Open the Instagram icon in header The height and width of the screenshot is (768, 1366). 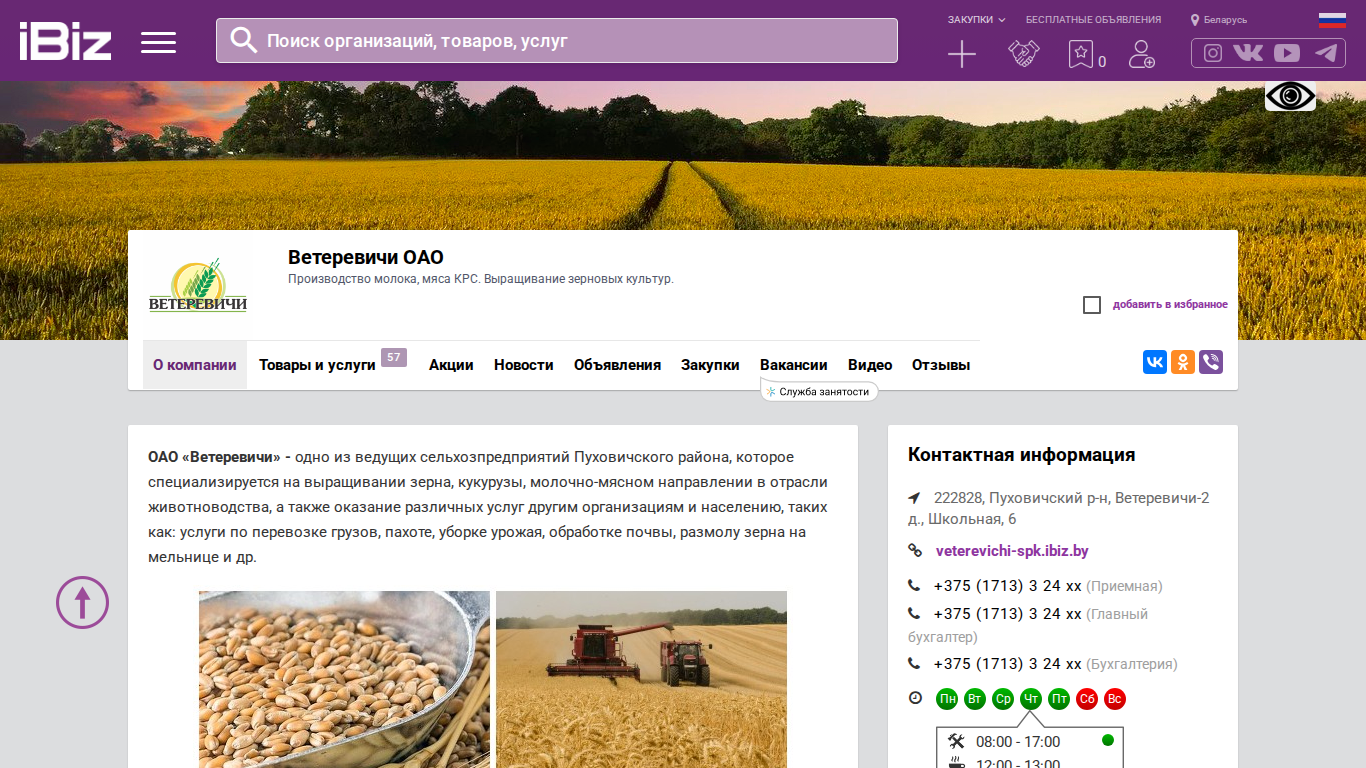(x=1213, y=54)
